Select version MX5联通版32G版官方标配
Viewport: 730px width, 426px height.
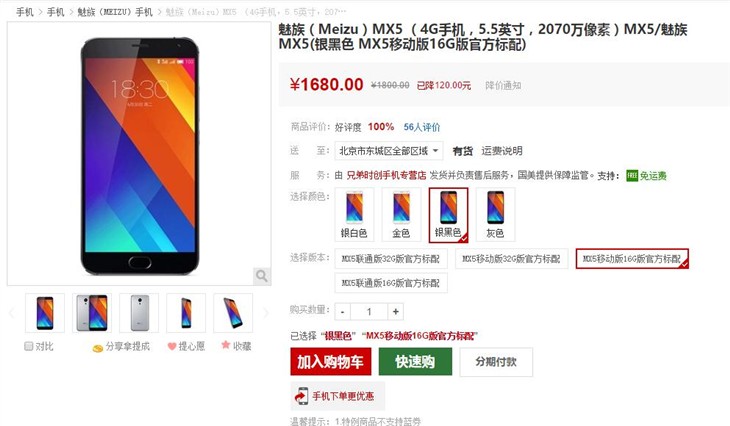click(391, 259)
